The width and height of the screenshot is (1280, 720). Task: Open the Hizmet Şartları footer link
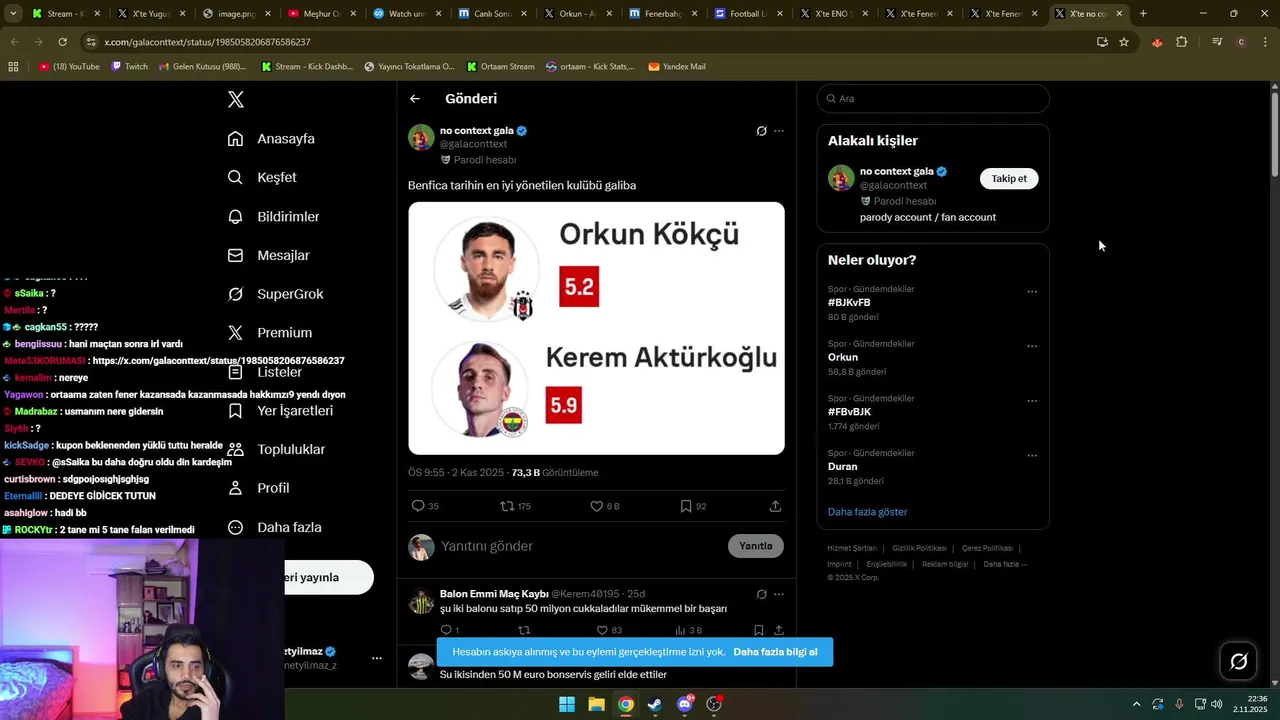coord(852,548)
